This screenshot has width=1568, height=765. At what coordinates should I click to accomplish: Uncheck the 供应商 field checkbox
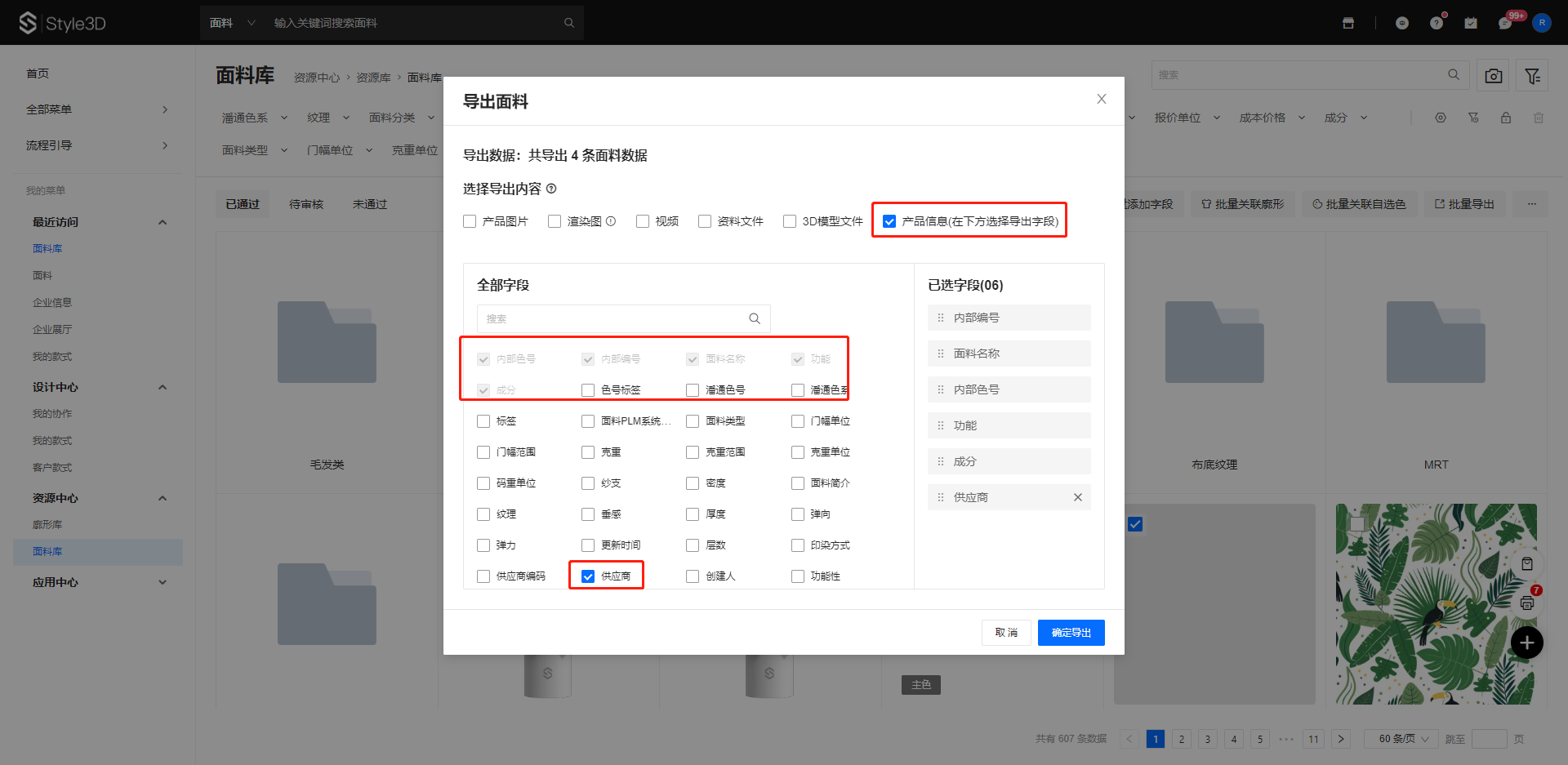point(588,576)
